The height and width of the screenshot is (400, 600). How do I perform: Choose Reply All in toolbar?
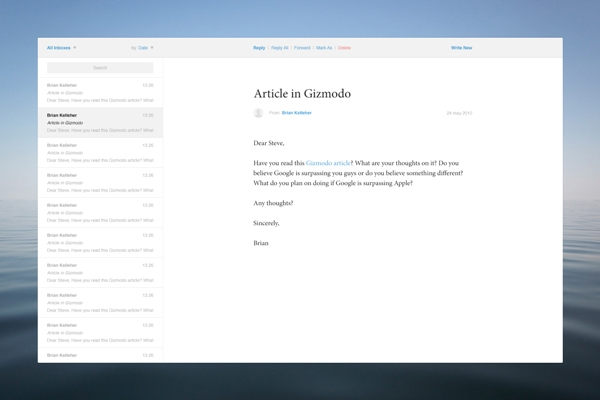point(279,48)
